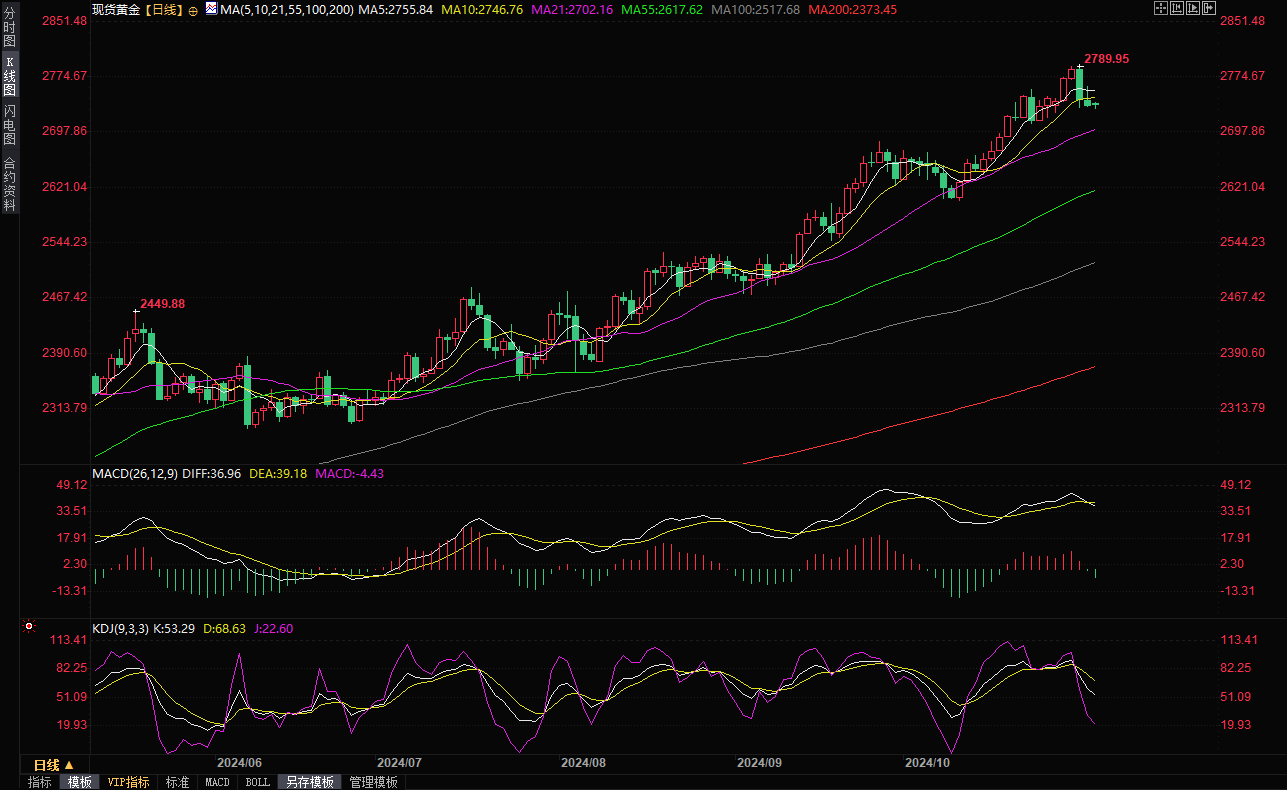Viewport: 1287px width, 790px height.
Task: Click the red sun marker icon near KDJ
Action: pyautogui.click(x=28, y=628)
